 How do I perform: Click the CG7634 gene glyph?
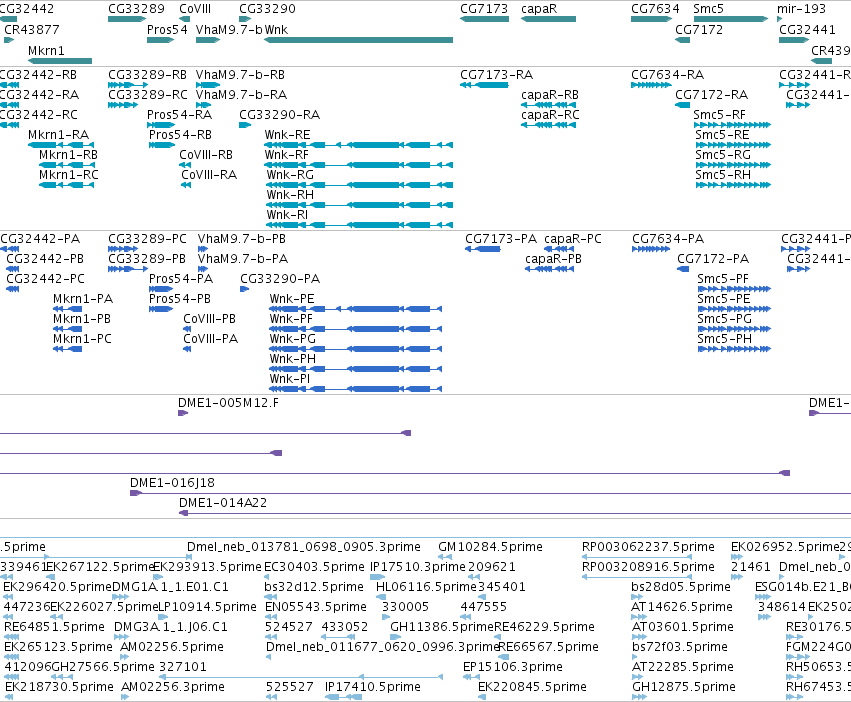652,19
